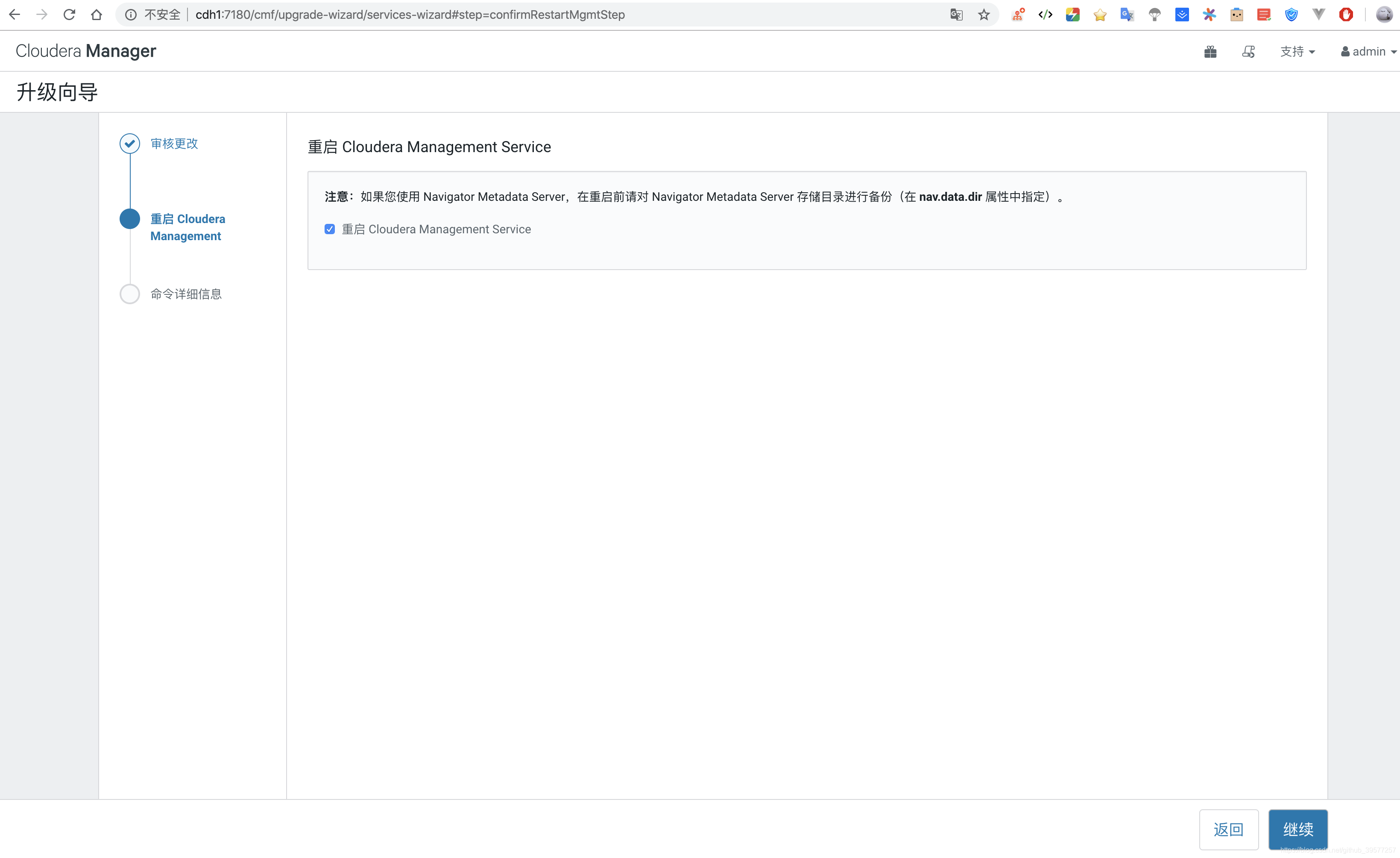Viewport: 1400px width, 858px height.
Task: Open the gray V extension icon
Action: coord(1319,15)
